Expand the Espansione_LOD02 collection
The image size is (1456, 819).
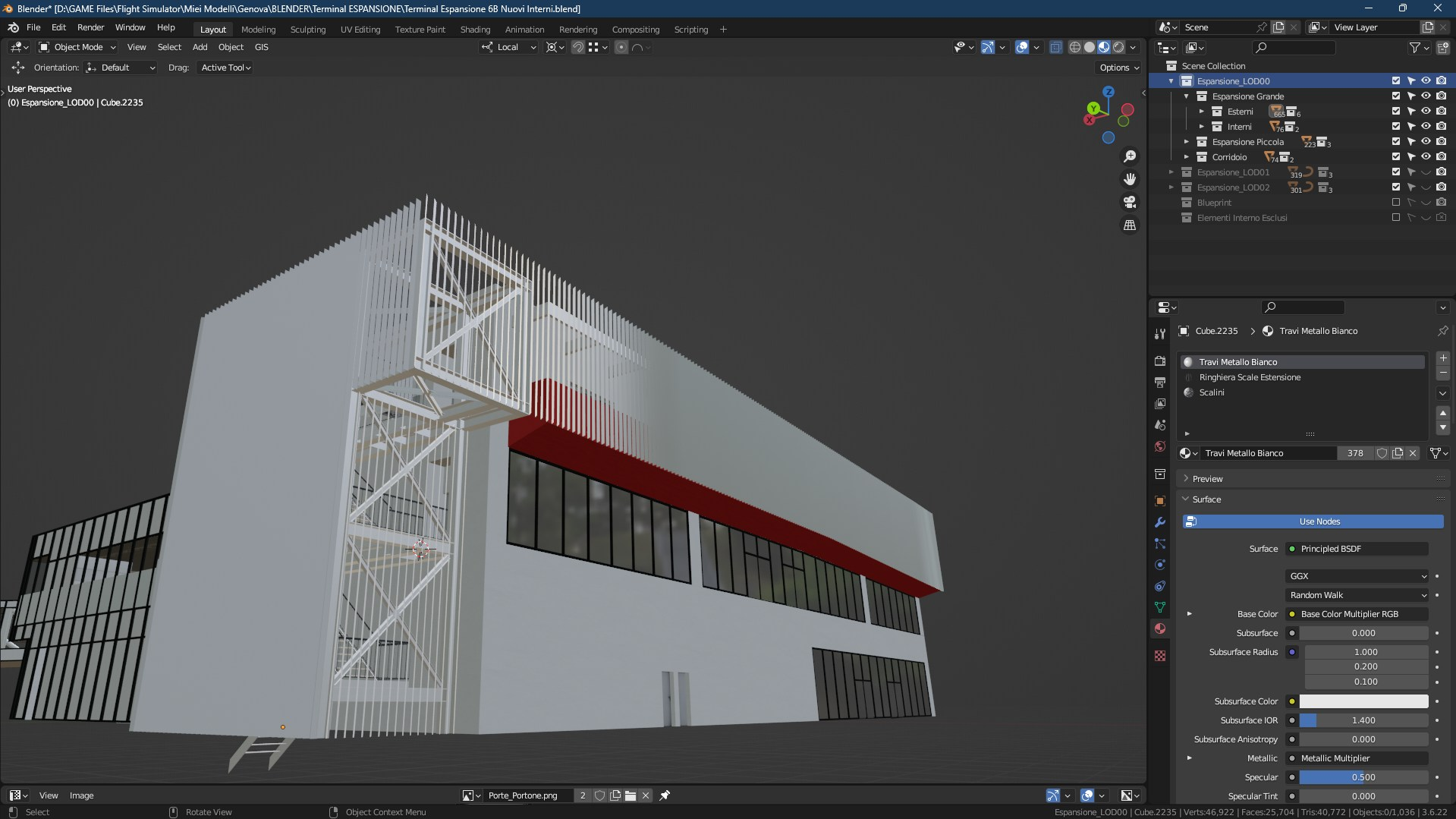(x=1171, y=187)
